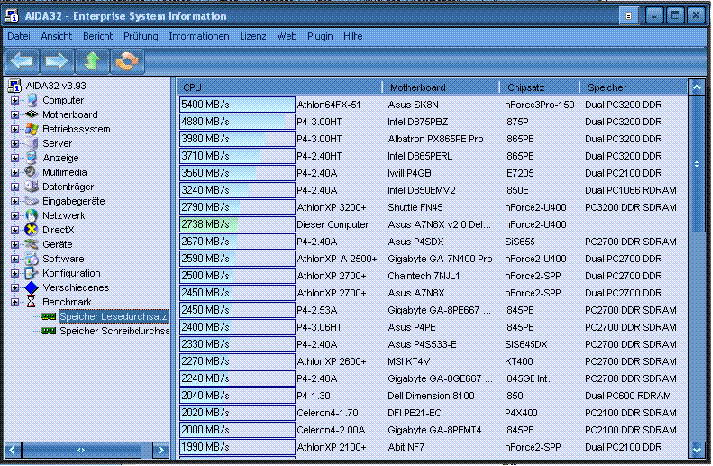Click the Albatron PX865PE Pro cell
The width and height of the screenshot is (713, 466).
pos(435,139)
